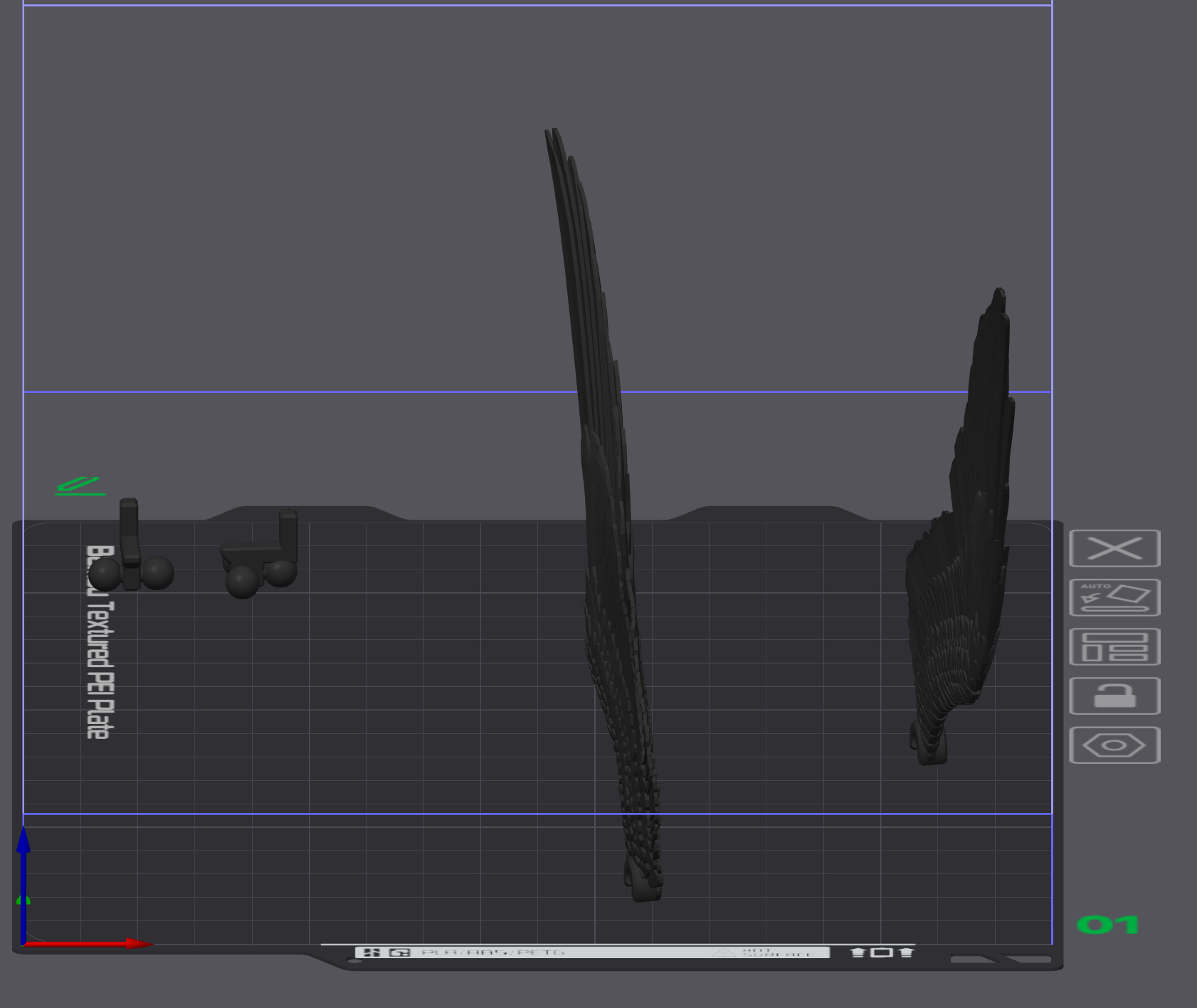Image resolution: width=1197 pixels, height=1008 pixels.
Task: Select the tilted ball joint connector
Action: 260,555
